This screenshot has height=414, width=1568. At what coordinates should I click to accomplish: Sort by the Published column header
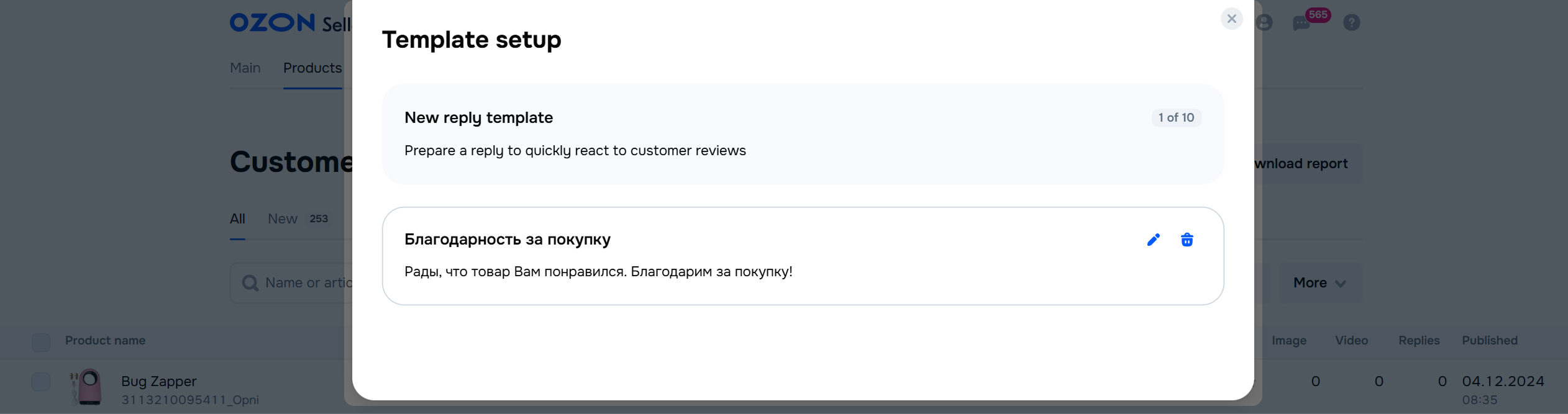click(1489, 341)
